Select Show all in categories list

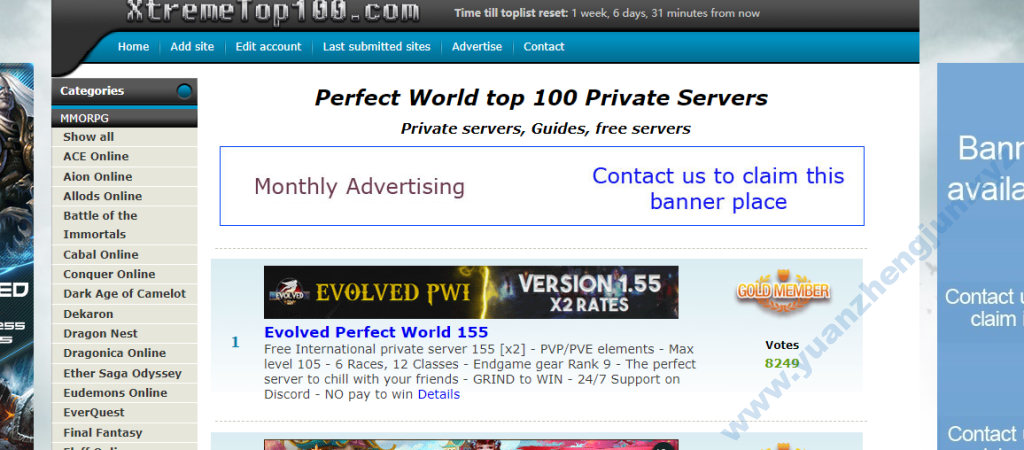pyautogui.click(x=89, y=137)
